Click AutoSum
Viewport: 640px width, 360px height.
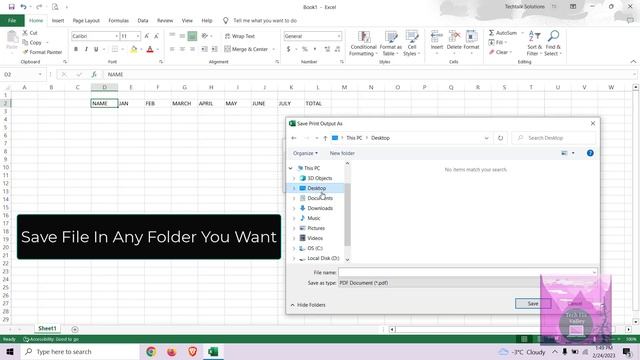click(x=503, y=33)
